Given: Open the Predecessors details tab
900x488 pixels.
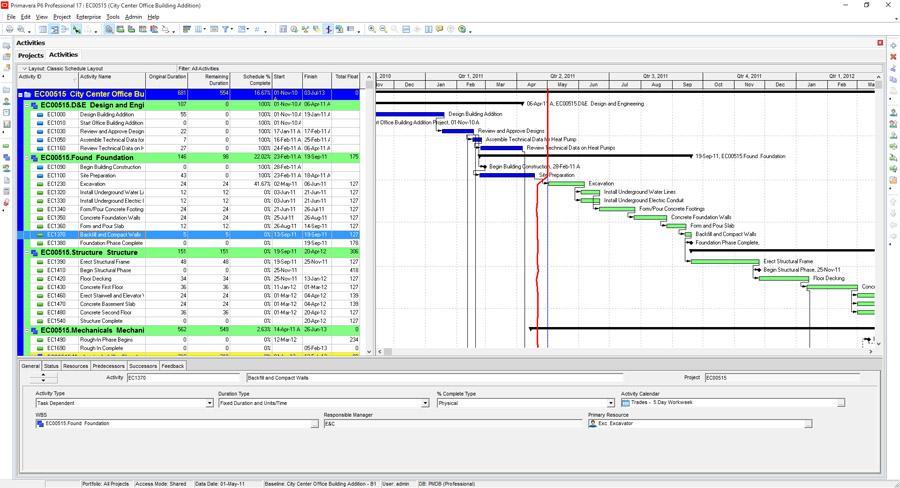Looking at the screenshot, I should (108, 366).
